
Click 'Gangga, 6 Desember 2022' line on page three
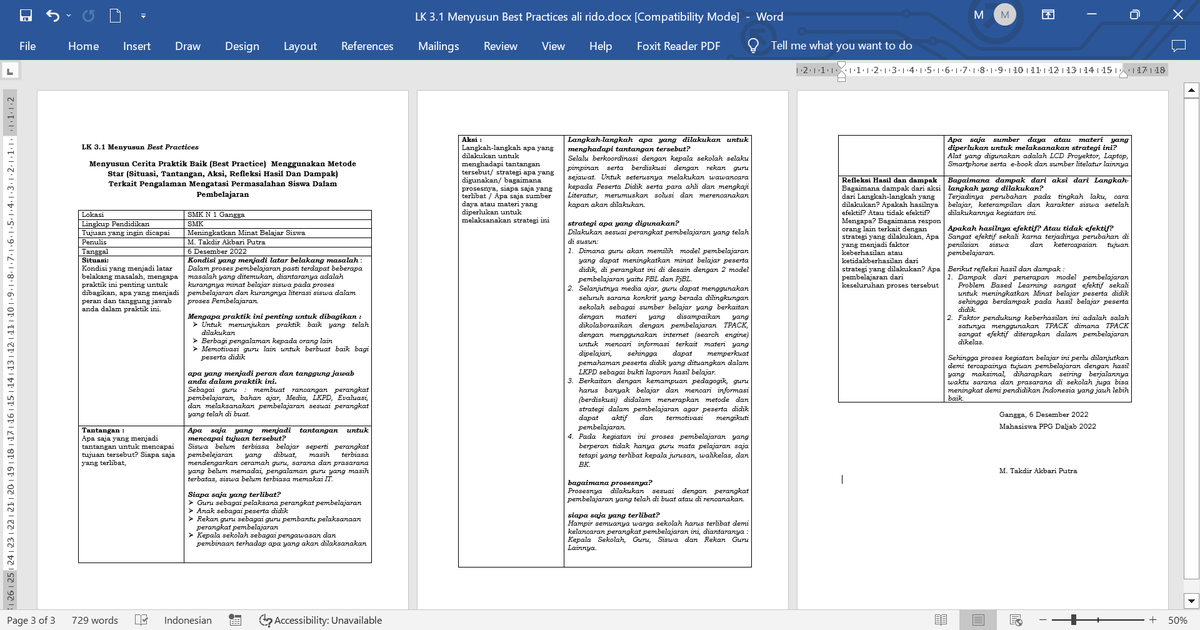pos(1043,414)
